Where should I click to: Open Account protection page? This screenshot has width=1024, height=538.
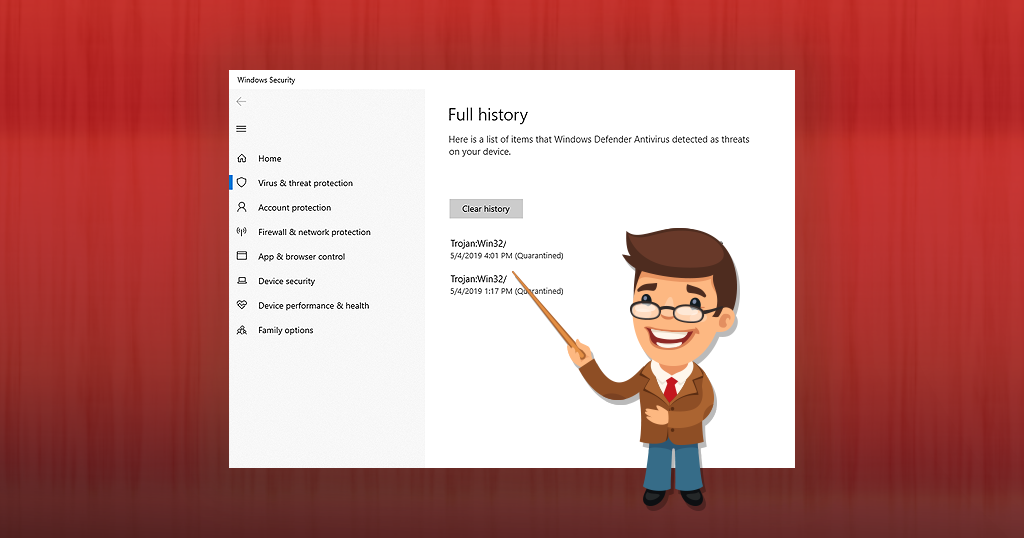click(x=294, y=208)
